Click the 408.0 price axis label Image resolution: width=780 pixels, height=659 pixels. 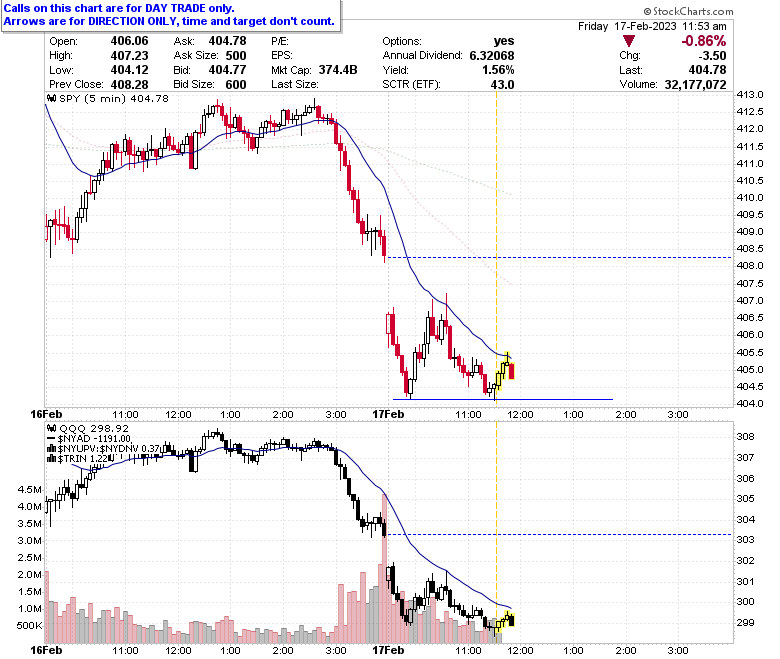750,266
